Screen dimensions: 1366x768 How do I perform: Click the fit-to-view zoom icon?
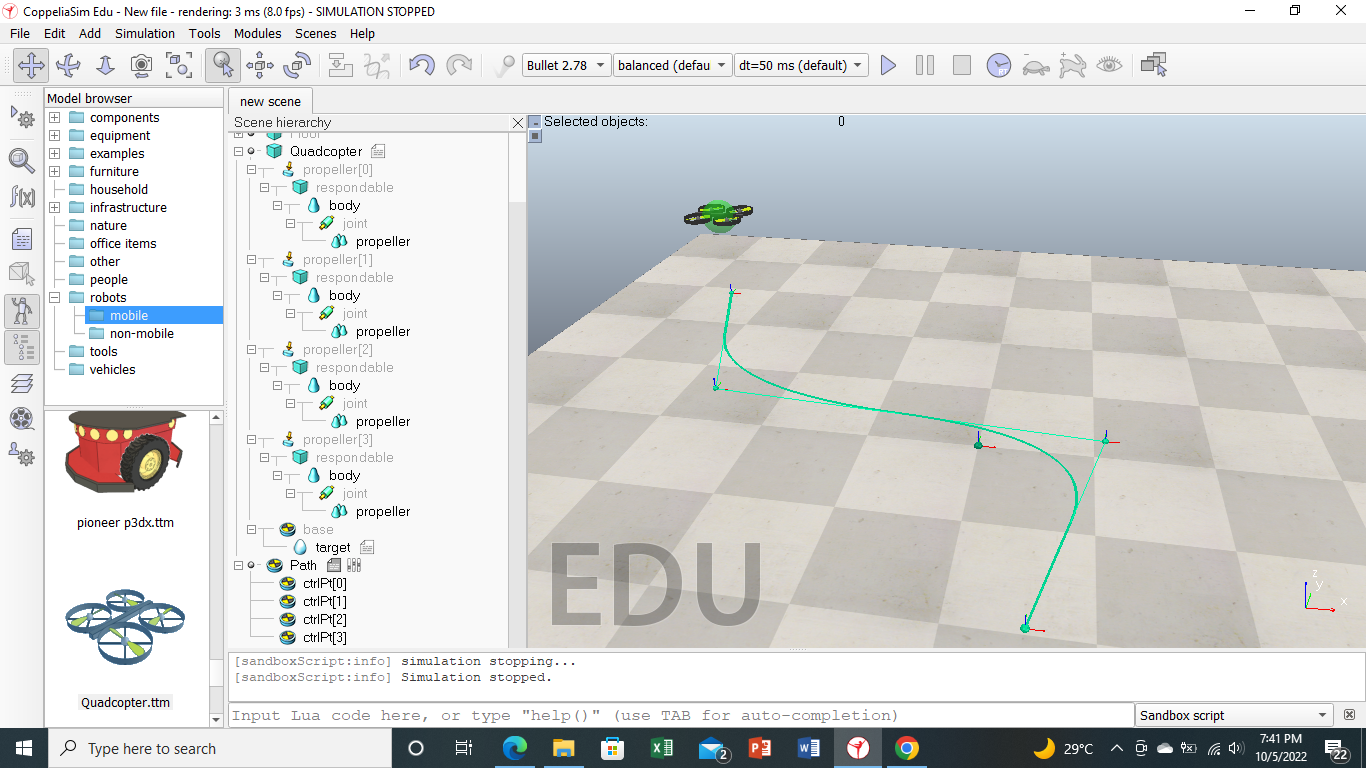pyautogui.click(x=178, y=66)
